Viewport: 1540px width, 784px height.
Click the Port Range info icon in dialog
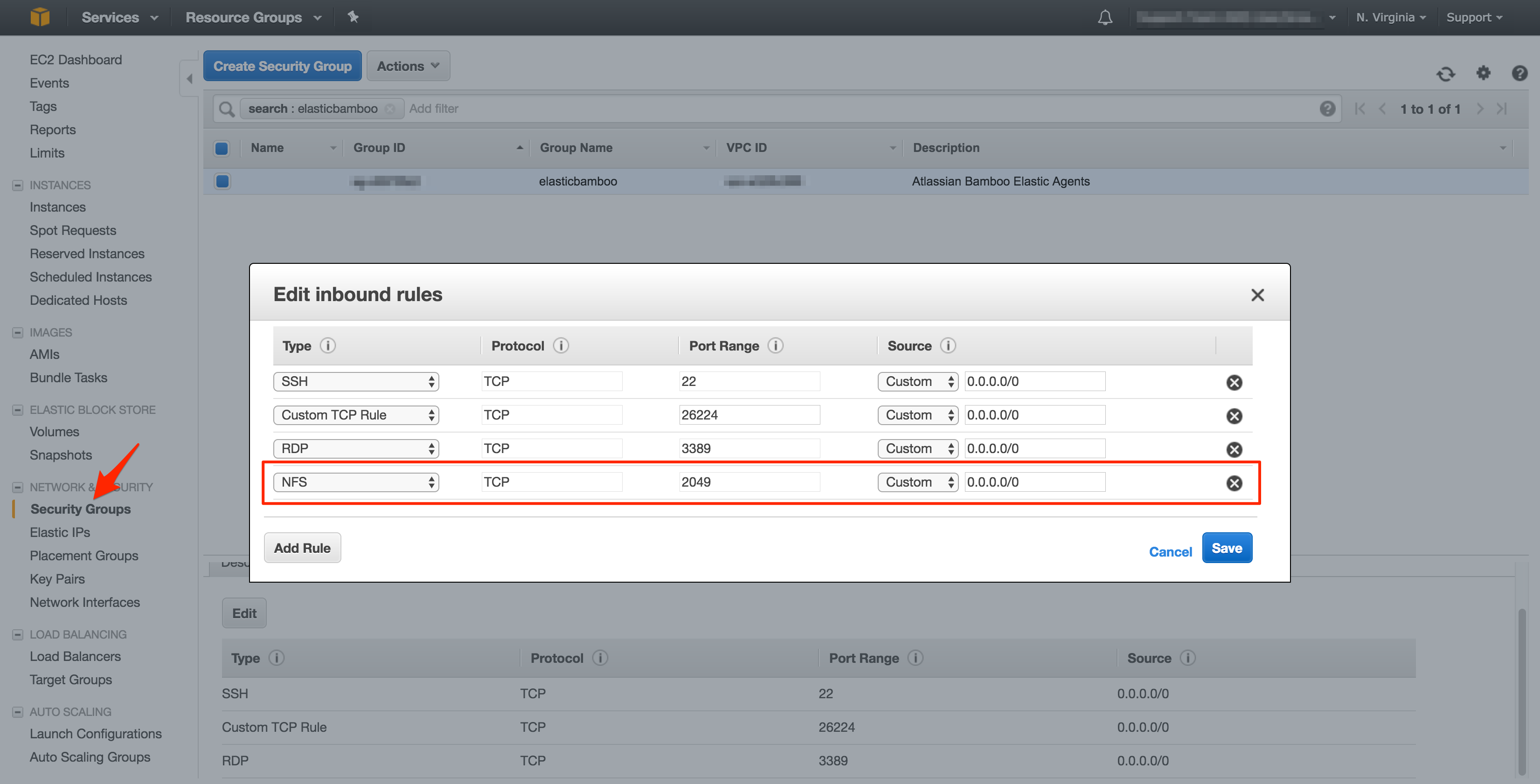(x=776, y=345)
